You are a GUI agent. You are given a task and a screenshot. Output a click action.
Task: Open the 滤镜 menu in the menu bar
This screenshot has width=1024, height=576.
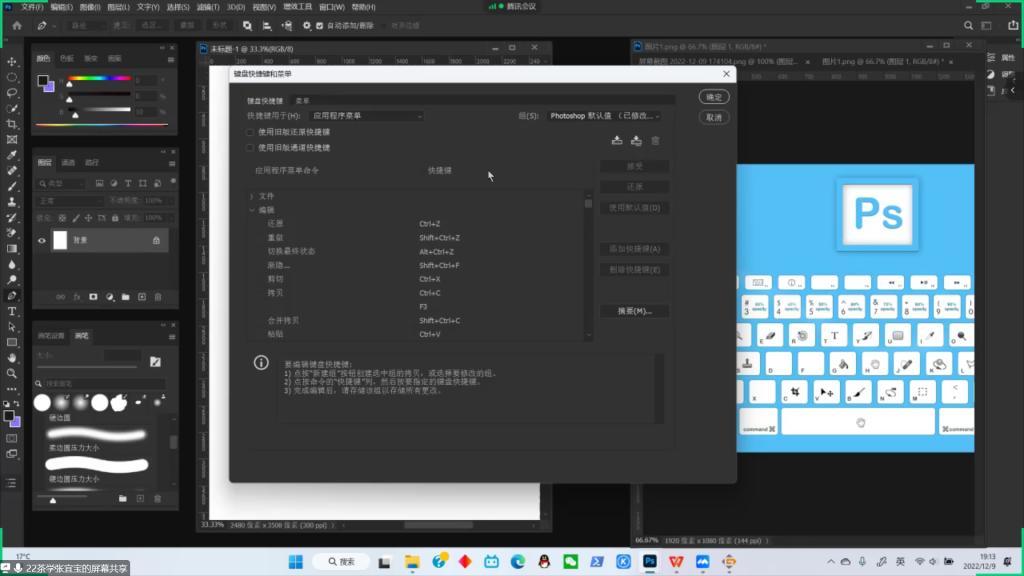[x=206, y=7]
